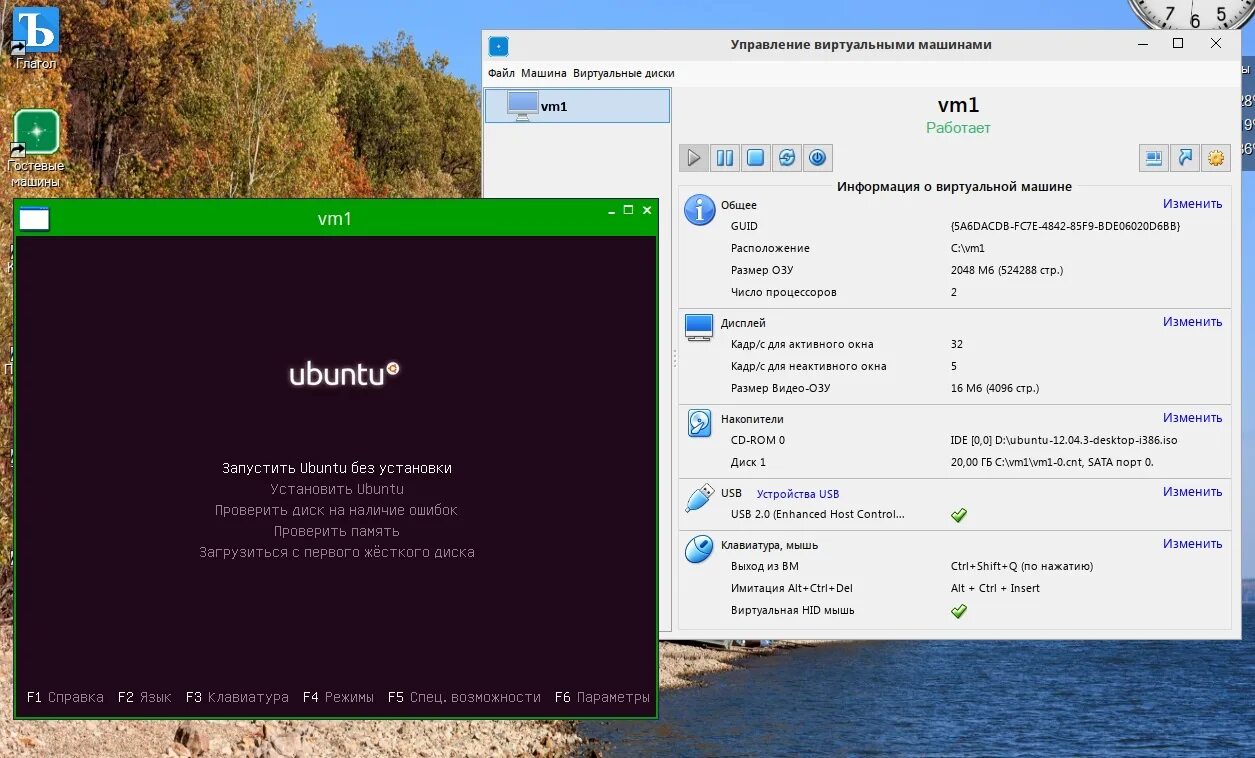The height and width of the screenshot is (758, 1255).
Task: Click Изменить next to Общее section
Action: (1192, 203)
